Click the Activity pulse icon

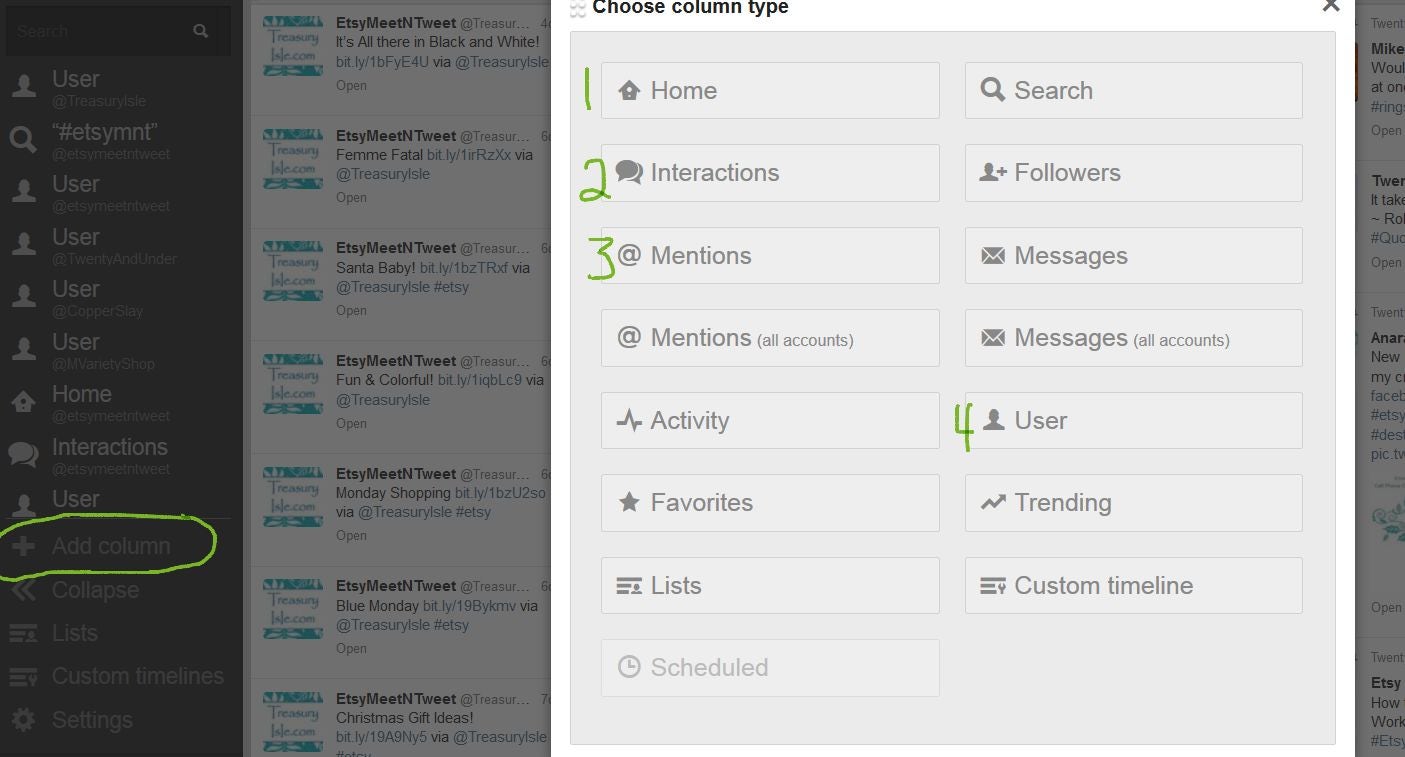click(x=629, y=421)
